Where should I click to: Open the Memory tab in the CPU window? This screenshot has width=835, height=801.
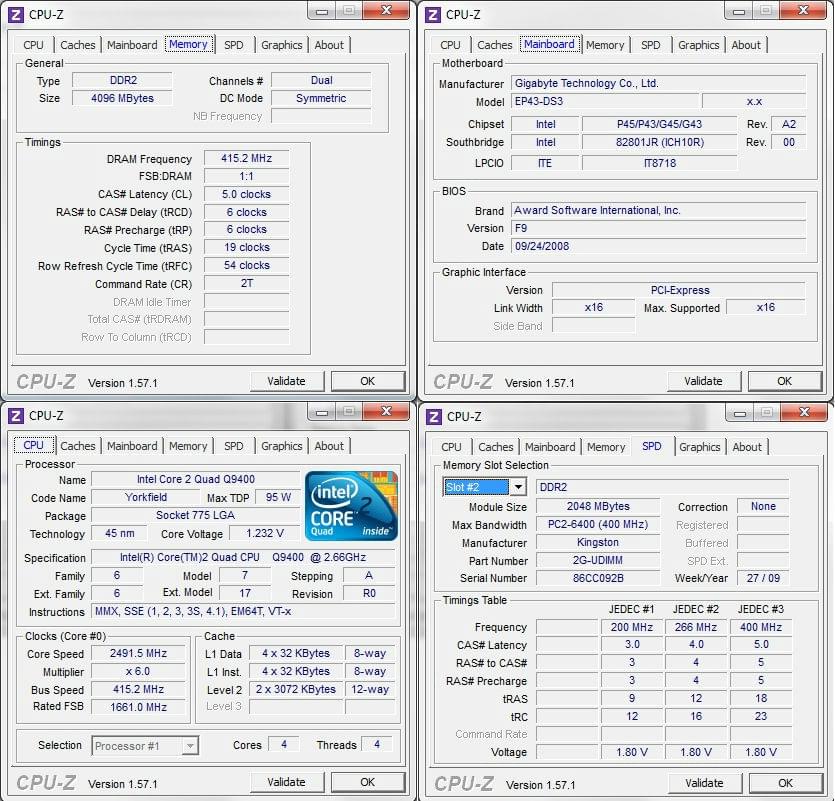(188, 446)
